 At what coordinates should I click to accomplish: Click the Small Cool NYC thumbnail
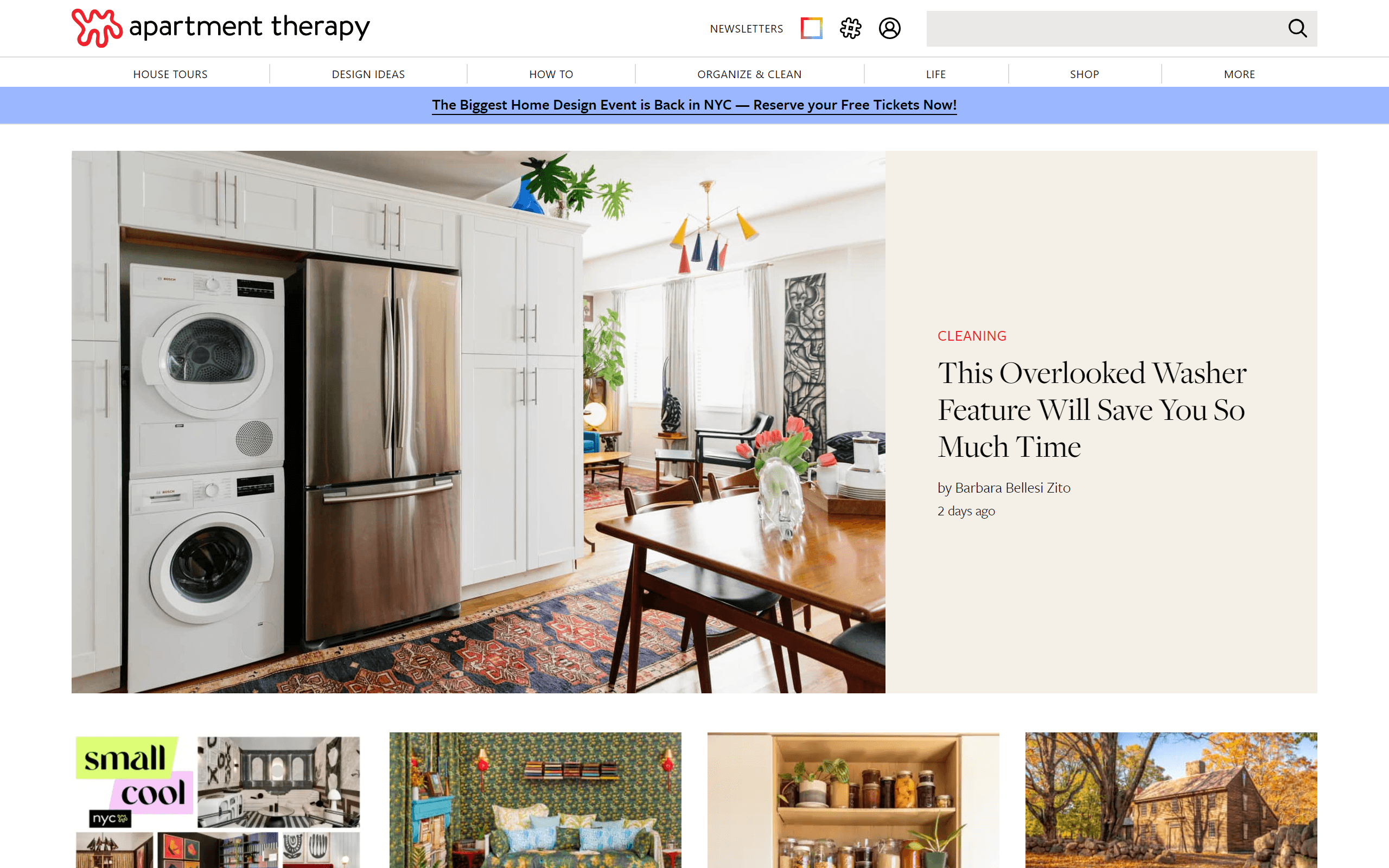pos(216,800)
